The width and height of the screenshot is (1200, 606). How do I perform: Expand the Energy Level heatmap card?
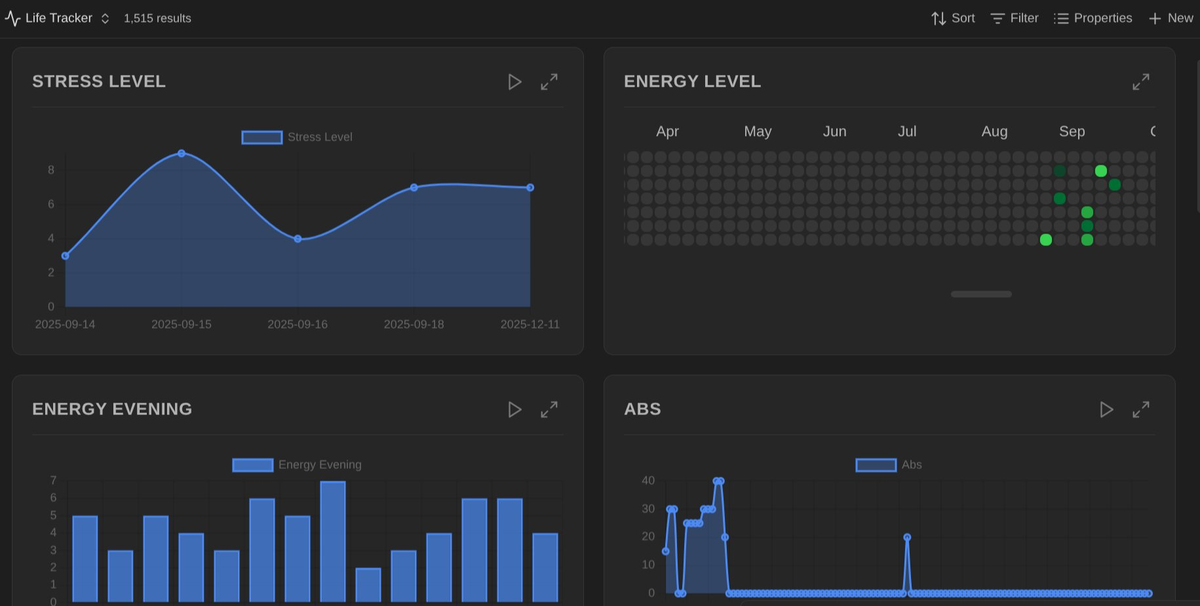pos(1141,81)
